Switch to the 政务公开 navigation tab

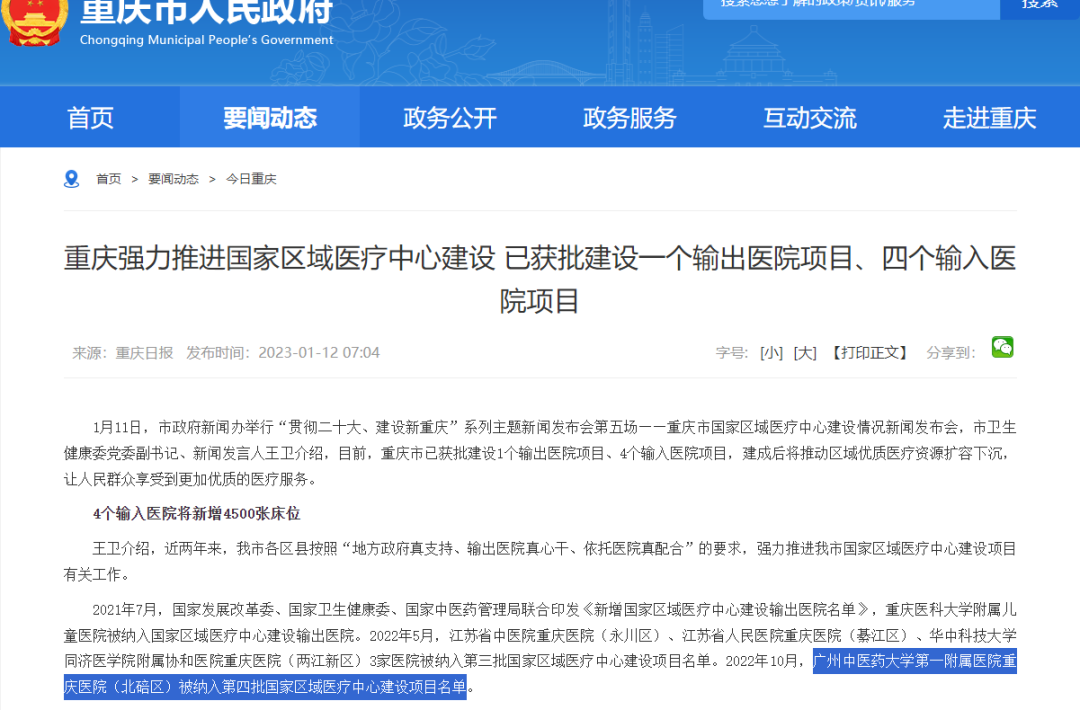(449, 117)
